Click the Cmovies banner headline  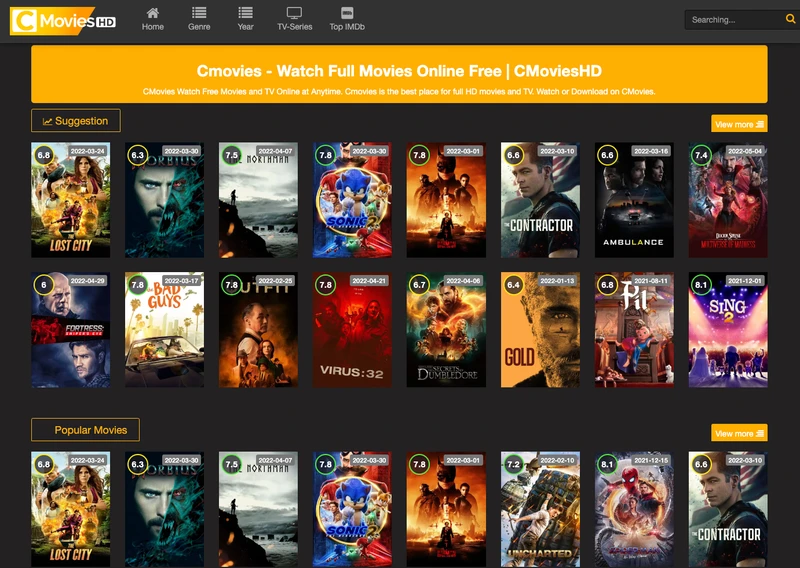coord(399,70)
